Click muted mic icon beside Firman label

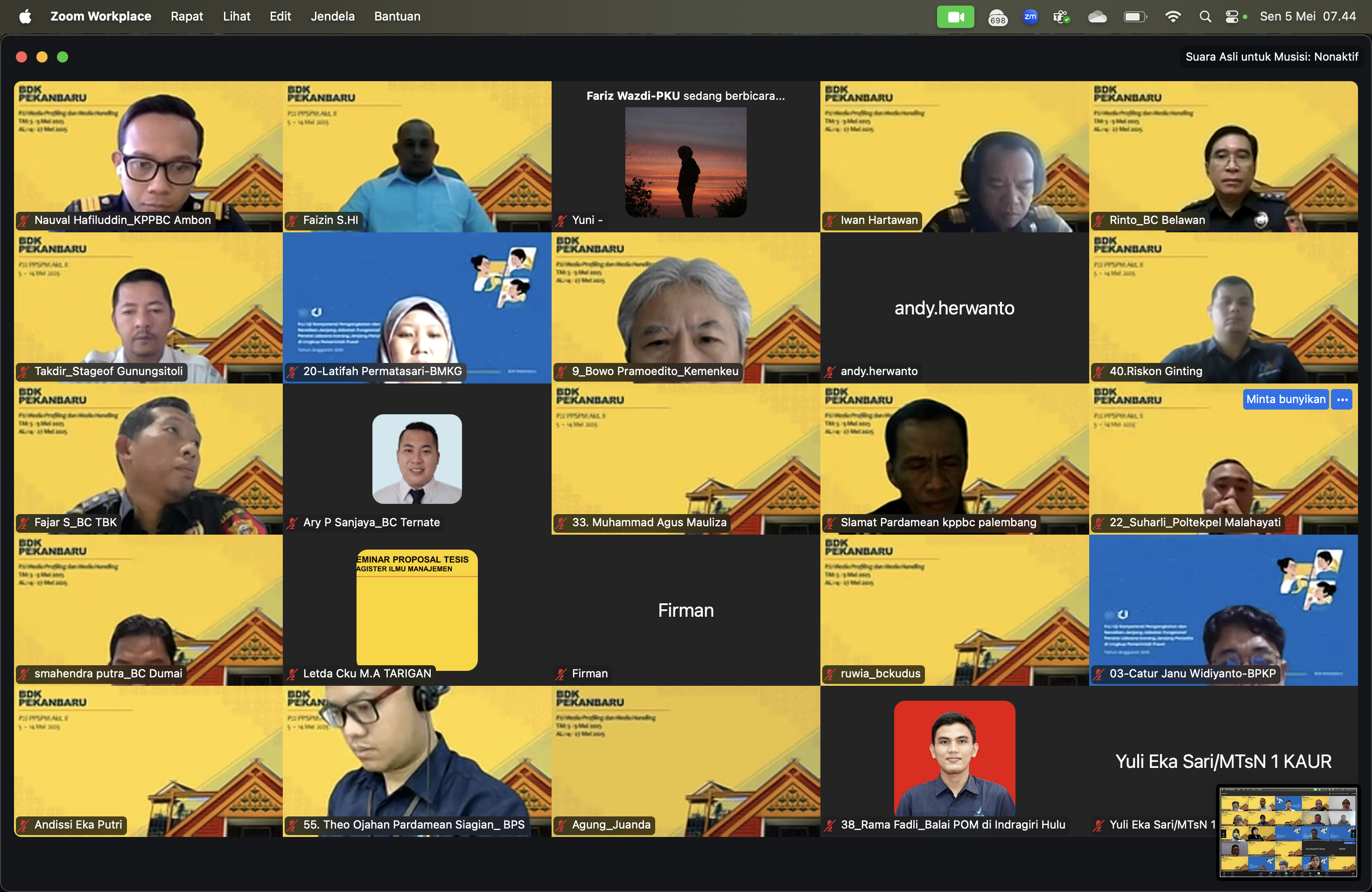coord(561,674)
